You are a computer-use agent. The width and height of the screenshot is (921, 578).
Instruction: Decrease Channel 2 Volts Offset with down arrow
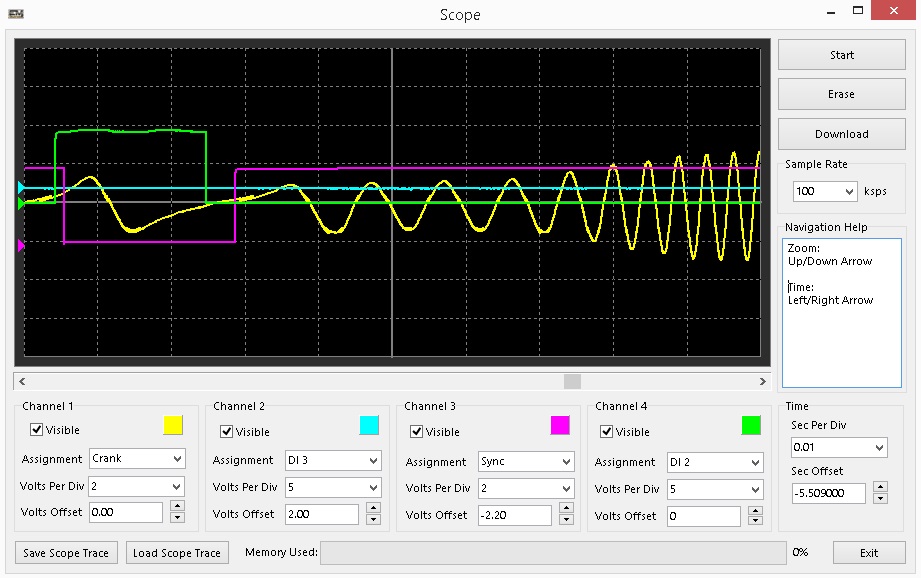click(373, 519)
